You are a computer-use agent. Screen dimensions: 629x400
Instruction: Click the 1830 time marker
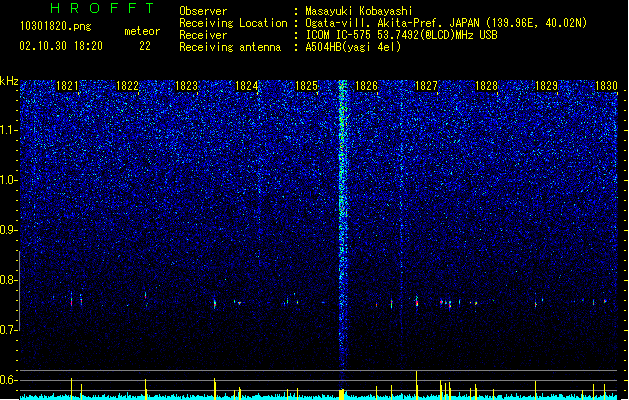pyautogui.click(x=606, y=86)
